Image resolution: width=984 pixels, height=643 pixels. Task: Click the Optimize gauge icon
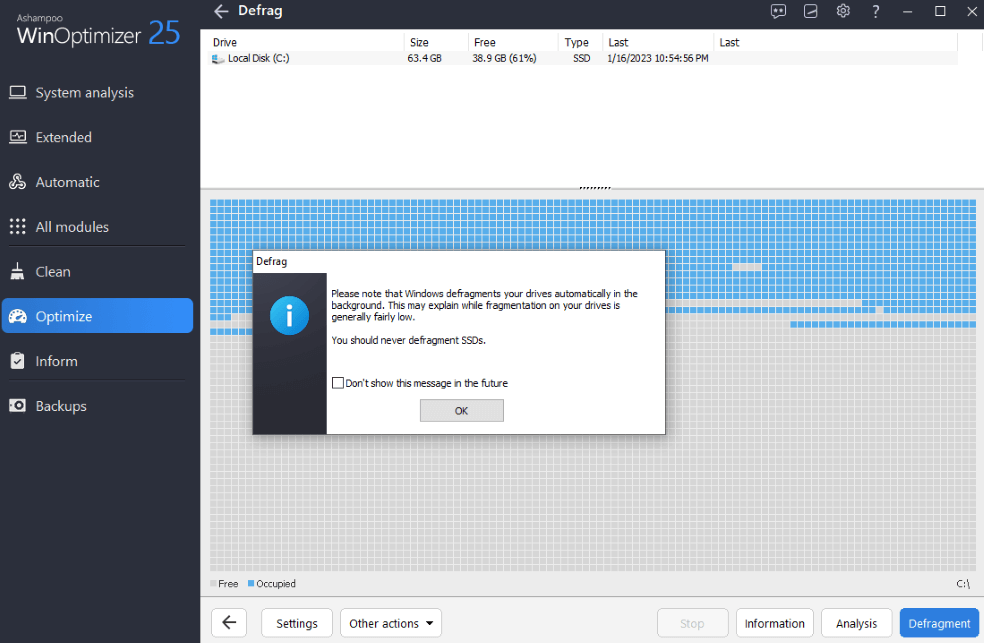pos(18,316)
